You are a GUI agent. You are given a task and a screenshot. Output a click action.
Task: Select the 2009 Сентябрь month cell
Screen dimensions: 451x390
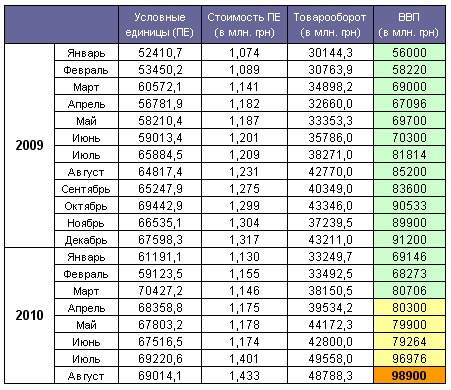click(86, 188)
